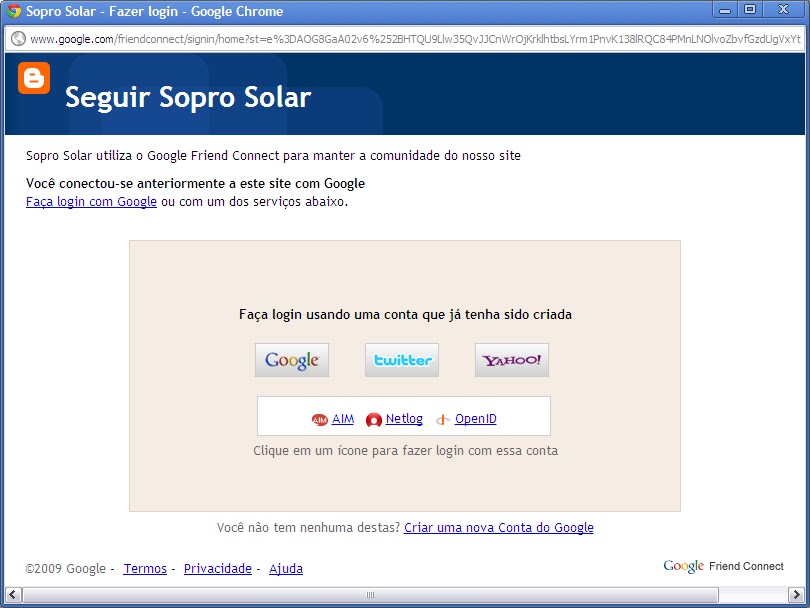Click the Netlog red icon
810x608 pixels.
[x=373, y=420]
